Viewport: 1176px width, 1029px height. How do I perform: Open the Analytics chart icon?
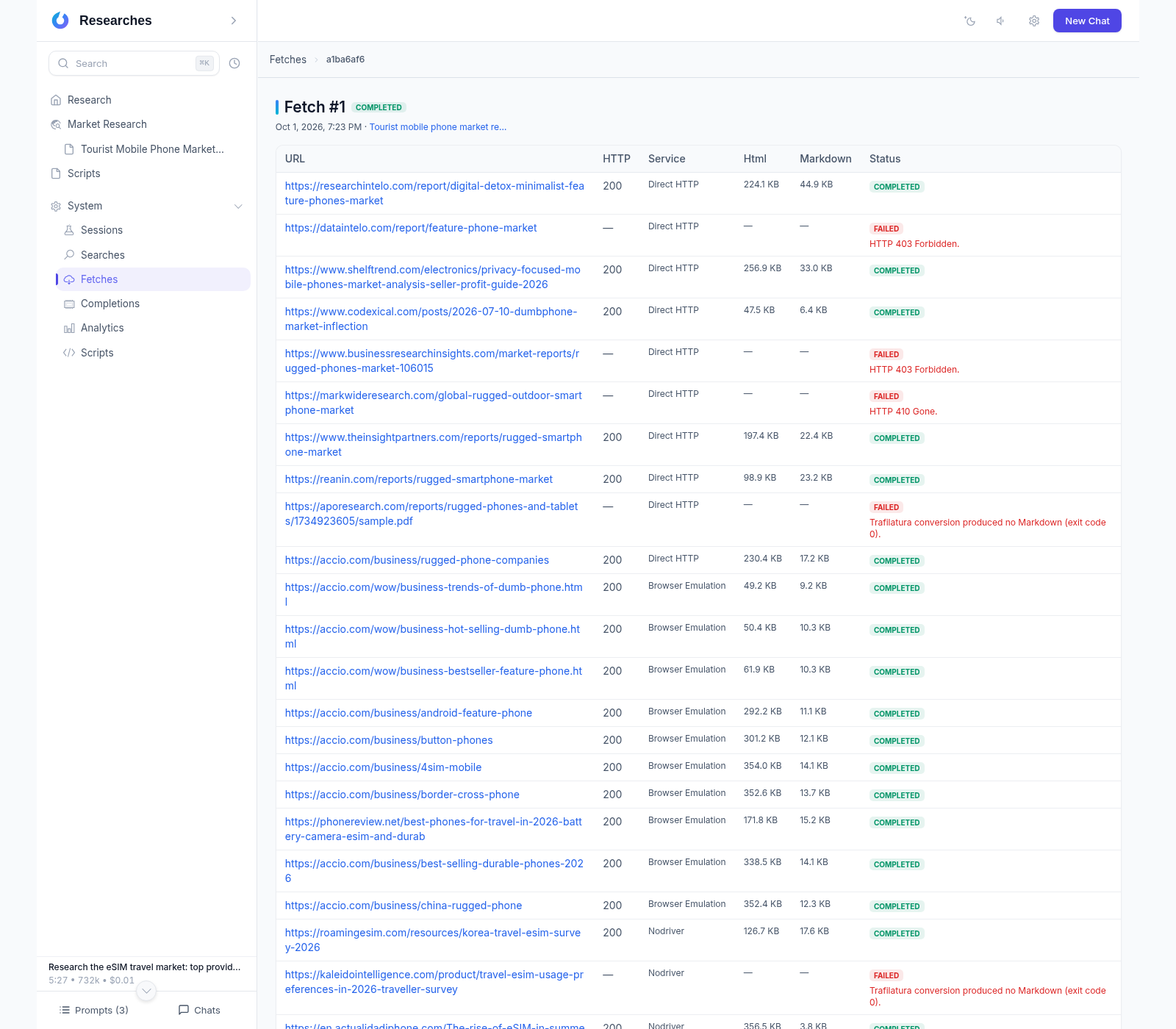coord(69,328)
